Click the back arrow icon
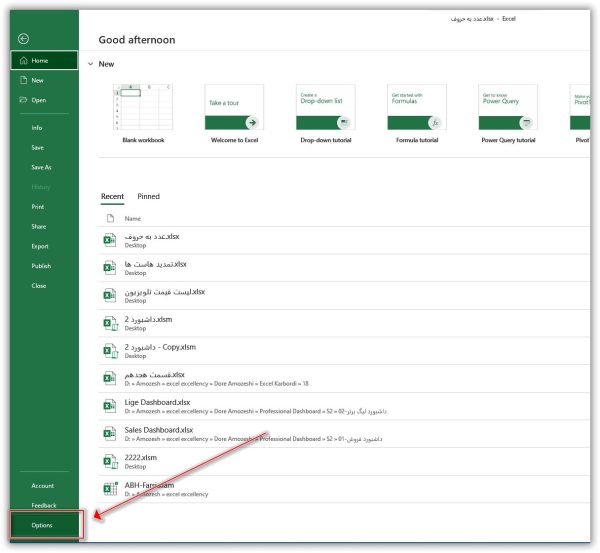 pos(23,39)
